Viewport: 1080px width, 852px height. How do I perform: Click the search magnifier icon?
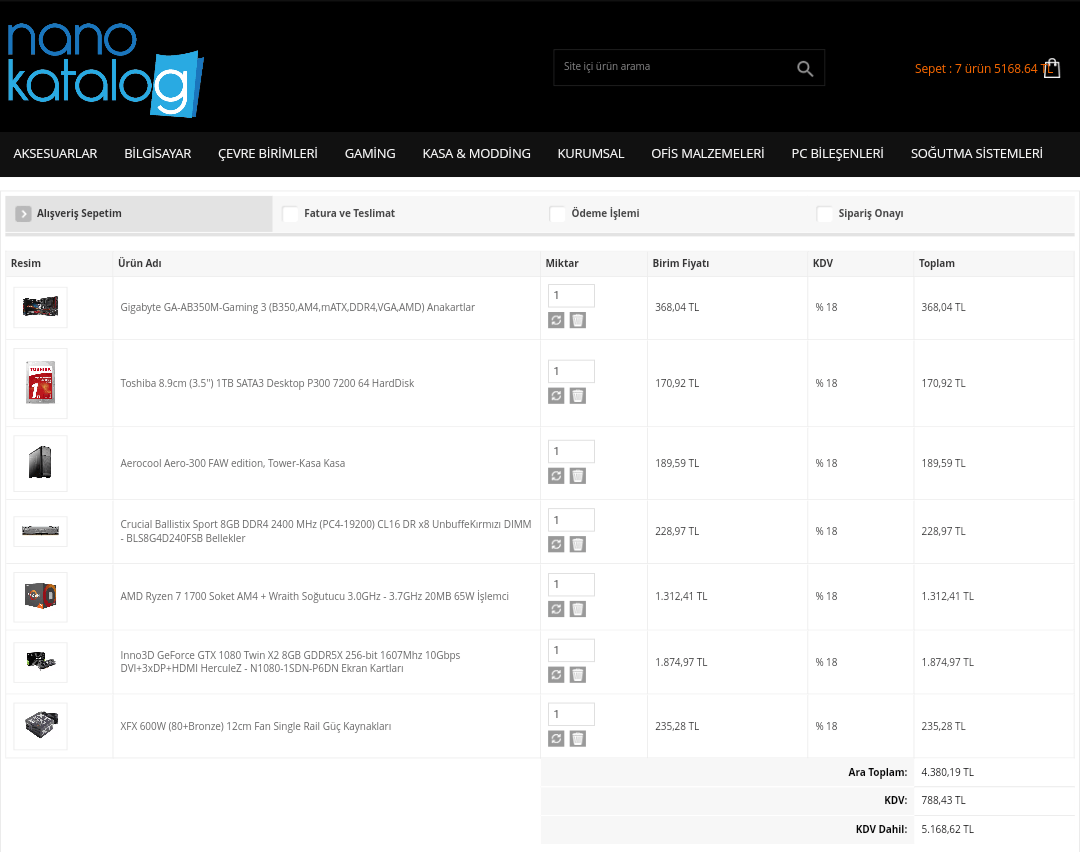pyautogui.click(x=804, y=68)
